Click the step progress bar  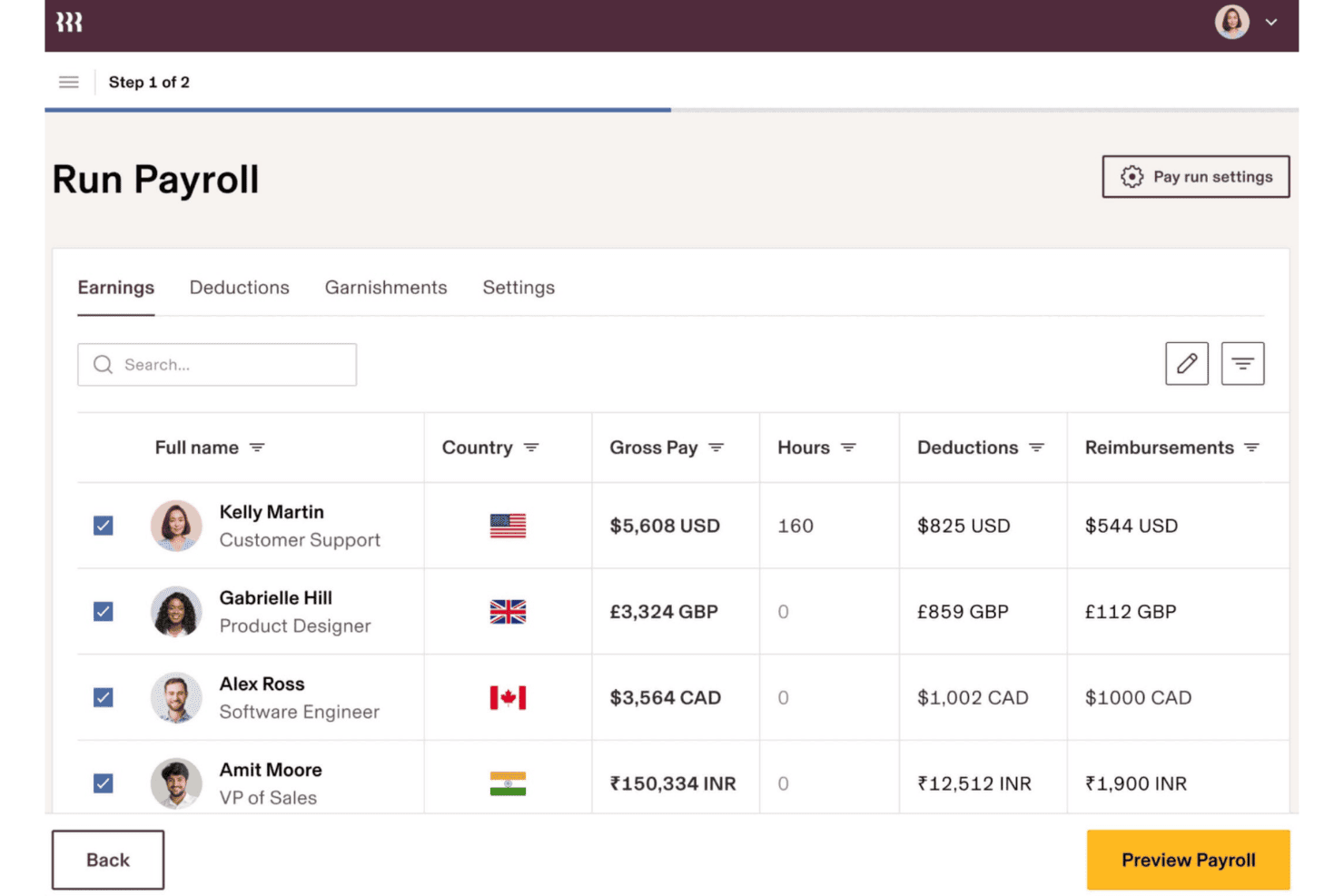tap(672, 110)
